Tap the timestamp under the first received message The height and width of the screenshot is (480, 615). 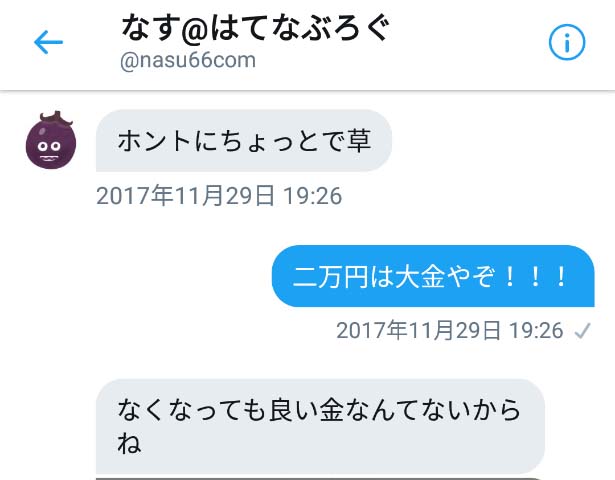[219, 196]
